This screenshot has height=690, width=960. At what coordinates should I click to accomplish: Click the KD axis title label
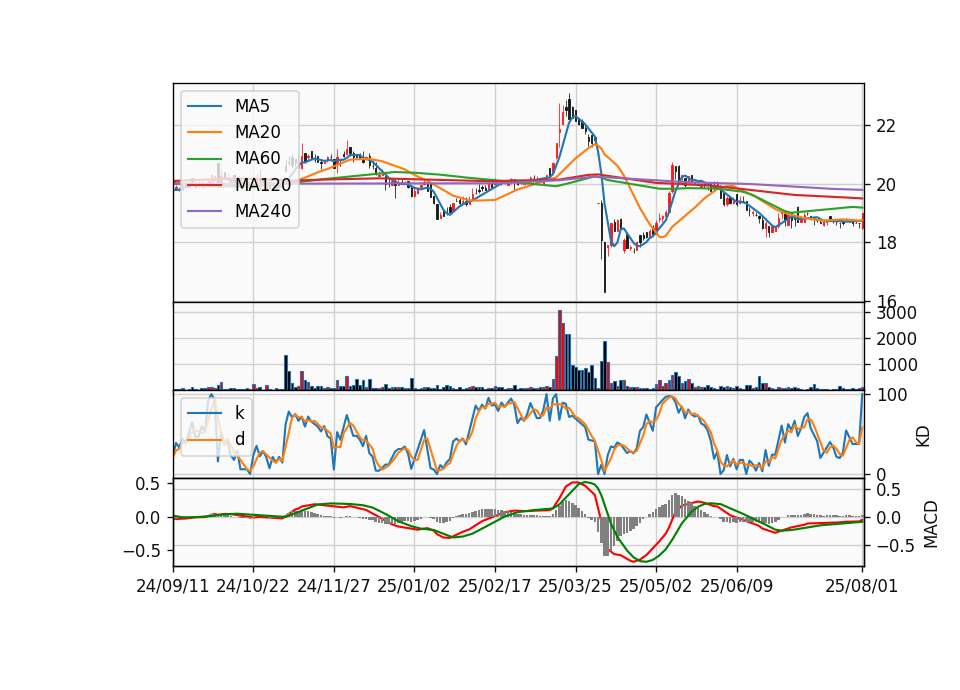click(923, 437)
